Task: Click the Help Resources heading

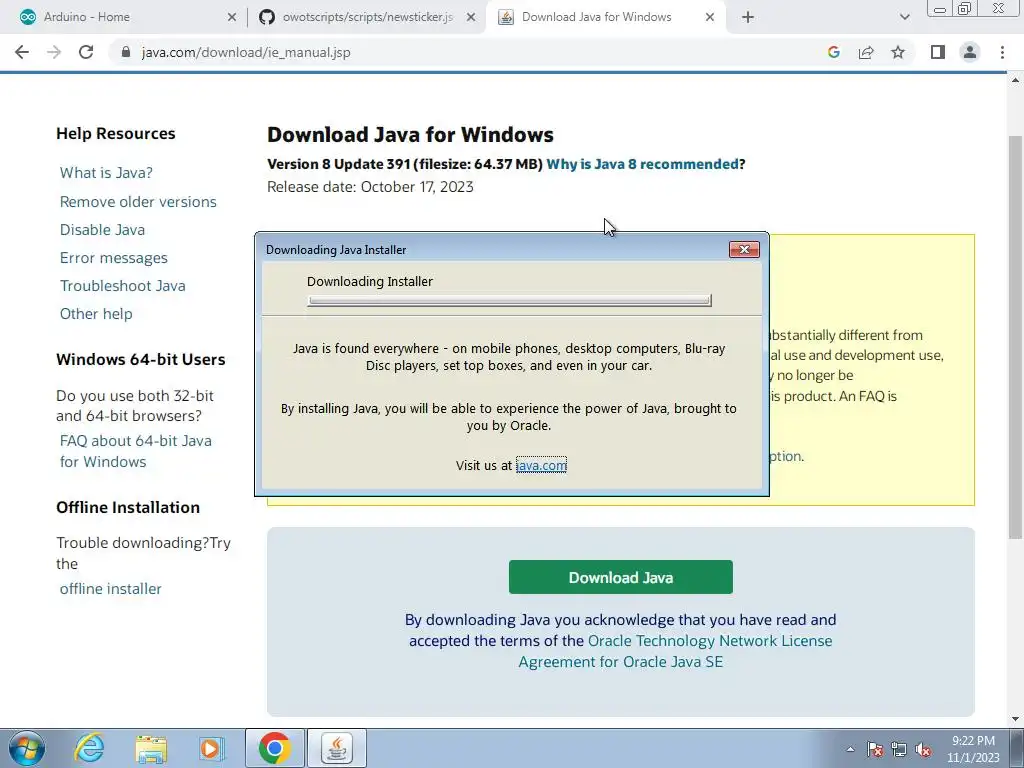Action: coord(116,134)
